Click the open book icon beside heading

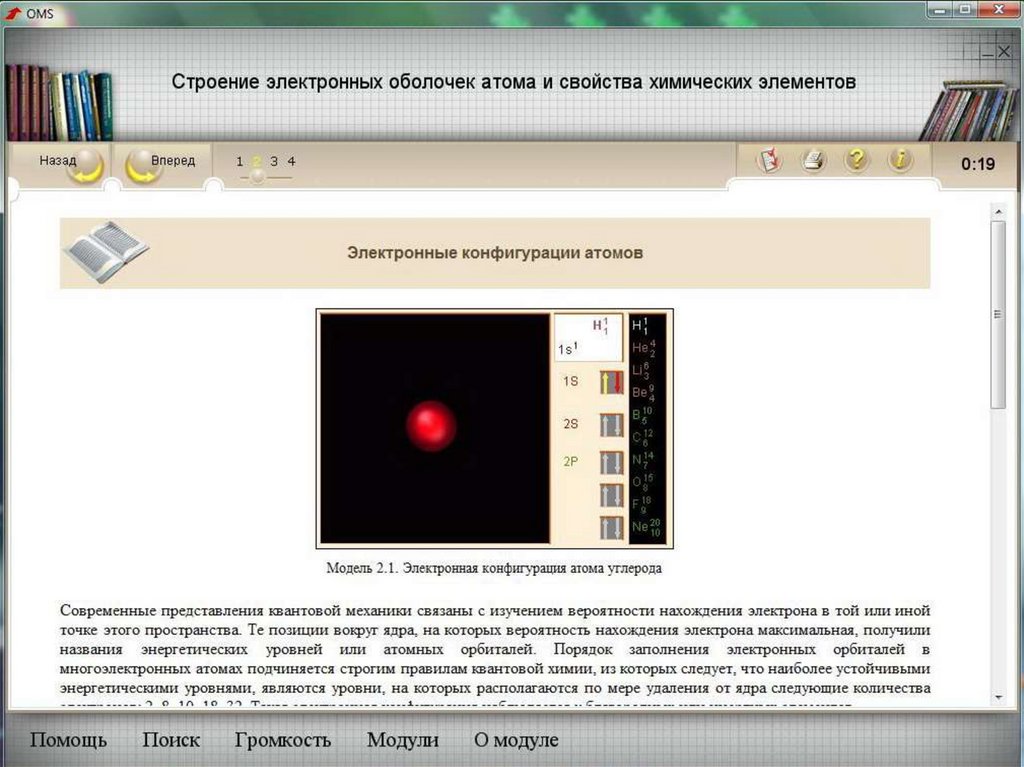click(x=104, y=251)
